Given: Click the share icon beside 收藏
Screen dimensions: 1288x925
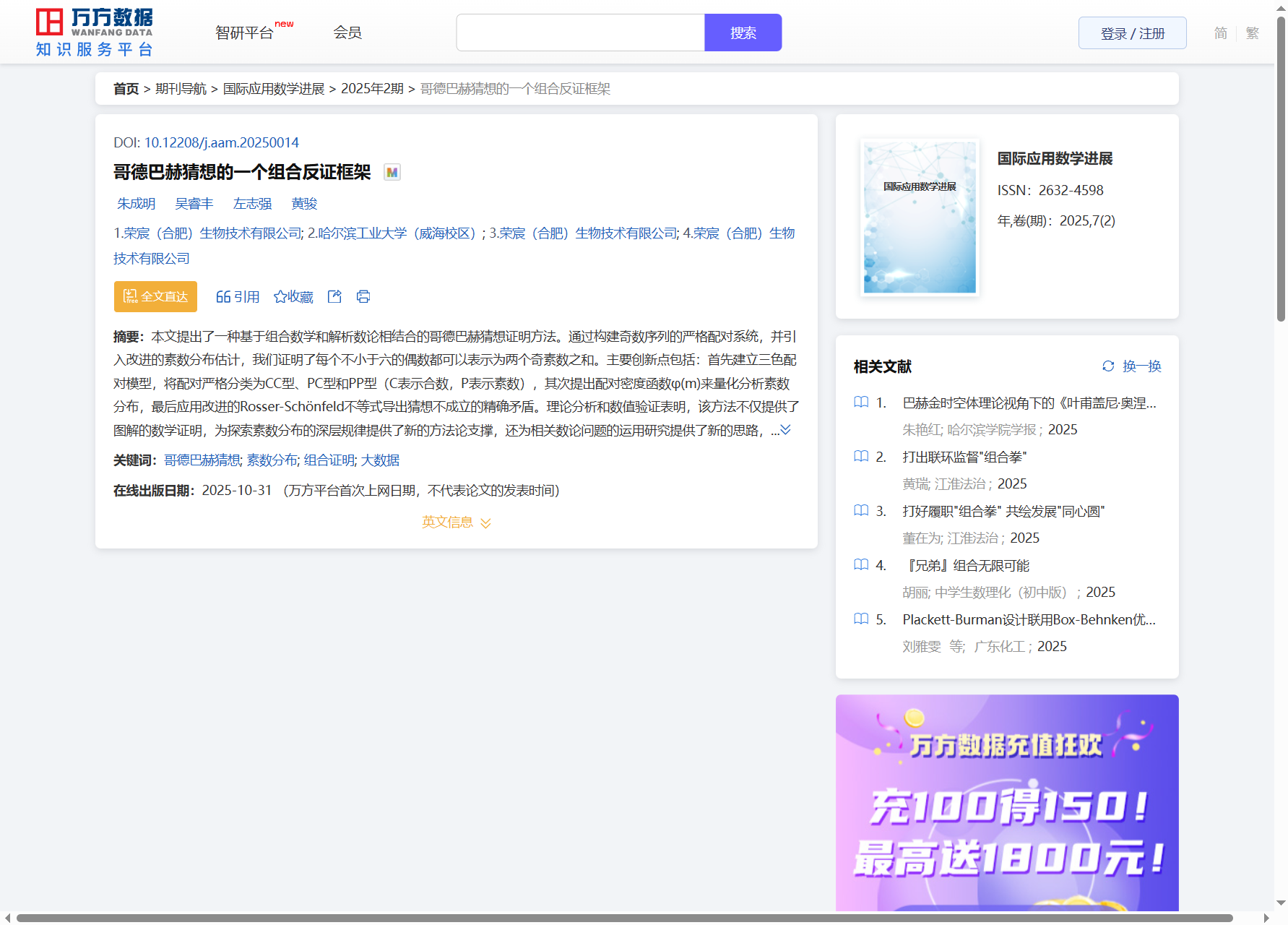Looking at the screenshot, I should click(x=334, y=296).
